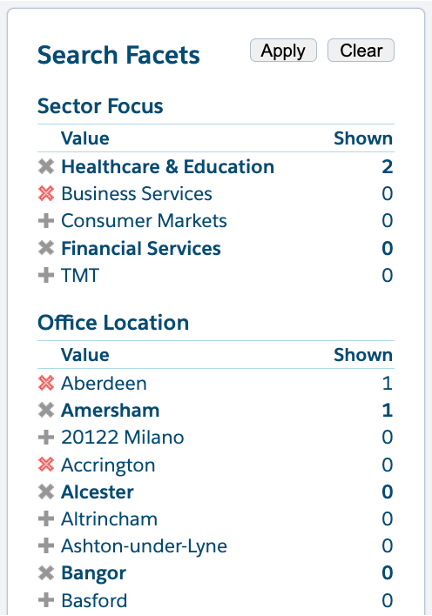Click the red X beside Accrington
This screenshot has height=616, width=432.
tap(46, 465)
